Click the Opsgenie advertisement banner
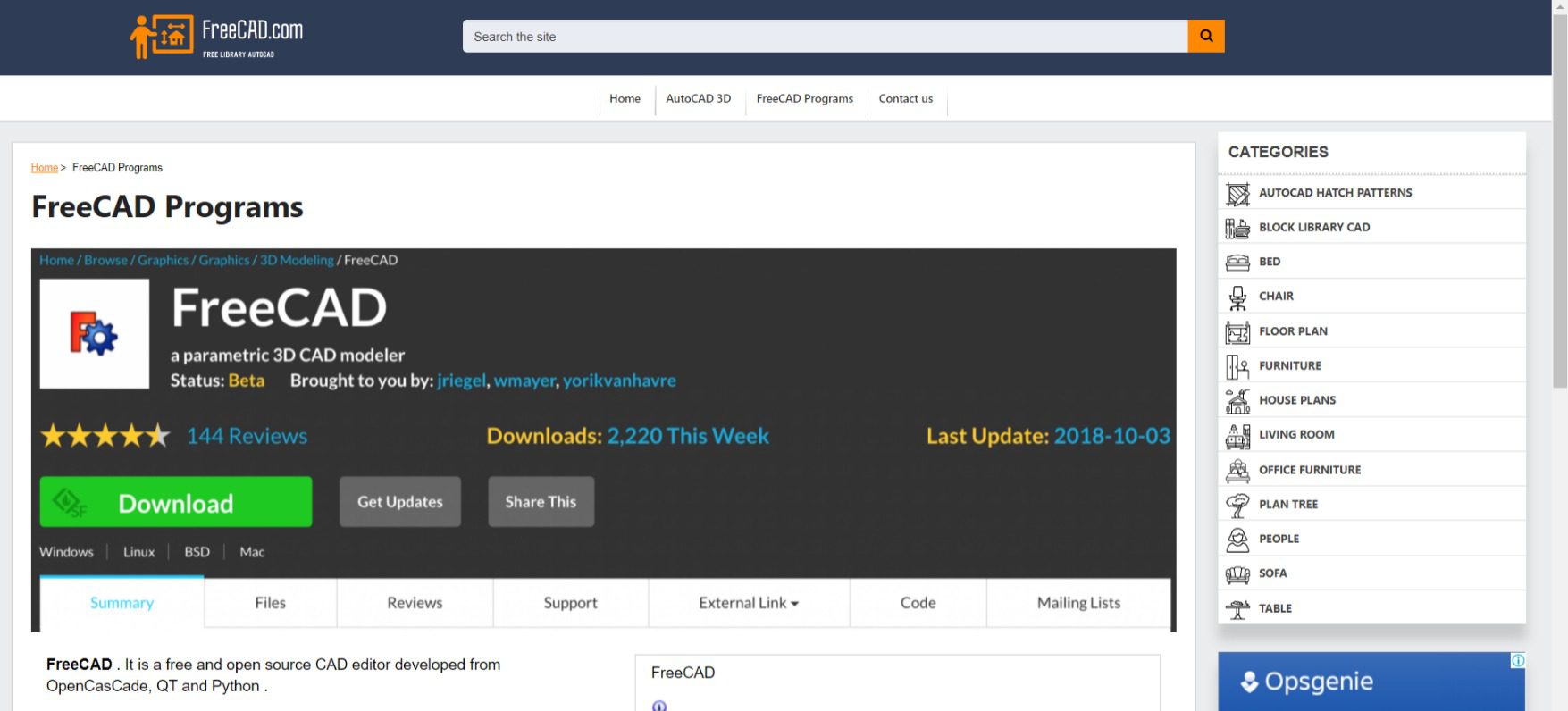This screenshot has width=1568, height=711. tap(1371, 682)
